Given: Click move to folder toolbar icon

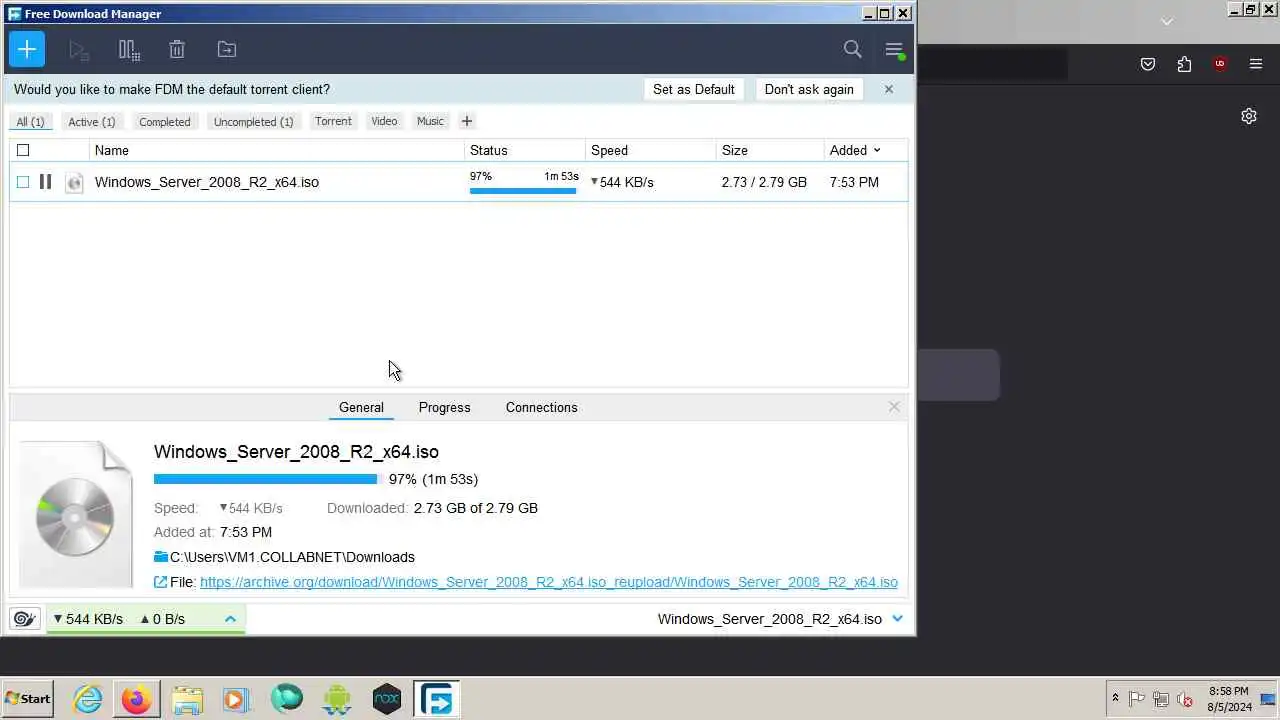Looking at the screenshot, I should (x=227, y=49).
